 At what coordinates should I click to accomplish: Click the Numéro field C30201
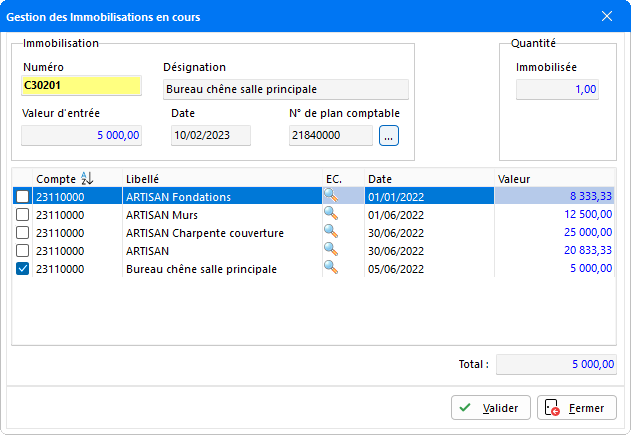pyautogui.click(x=83, y=87)
